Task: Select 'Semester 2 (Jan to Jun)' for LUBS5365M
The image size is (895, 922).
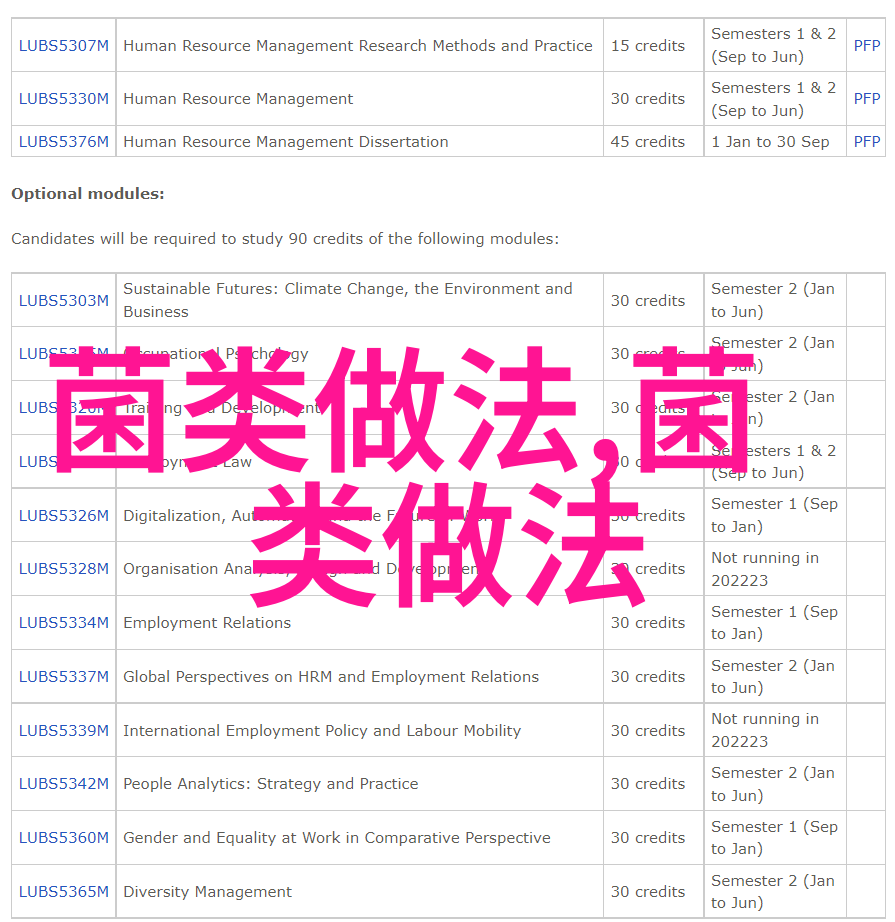Action: (x=773, y=891)
